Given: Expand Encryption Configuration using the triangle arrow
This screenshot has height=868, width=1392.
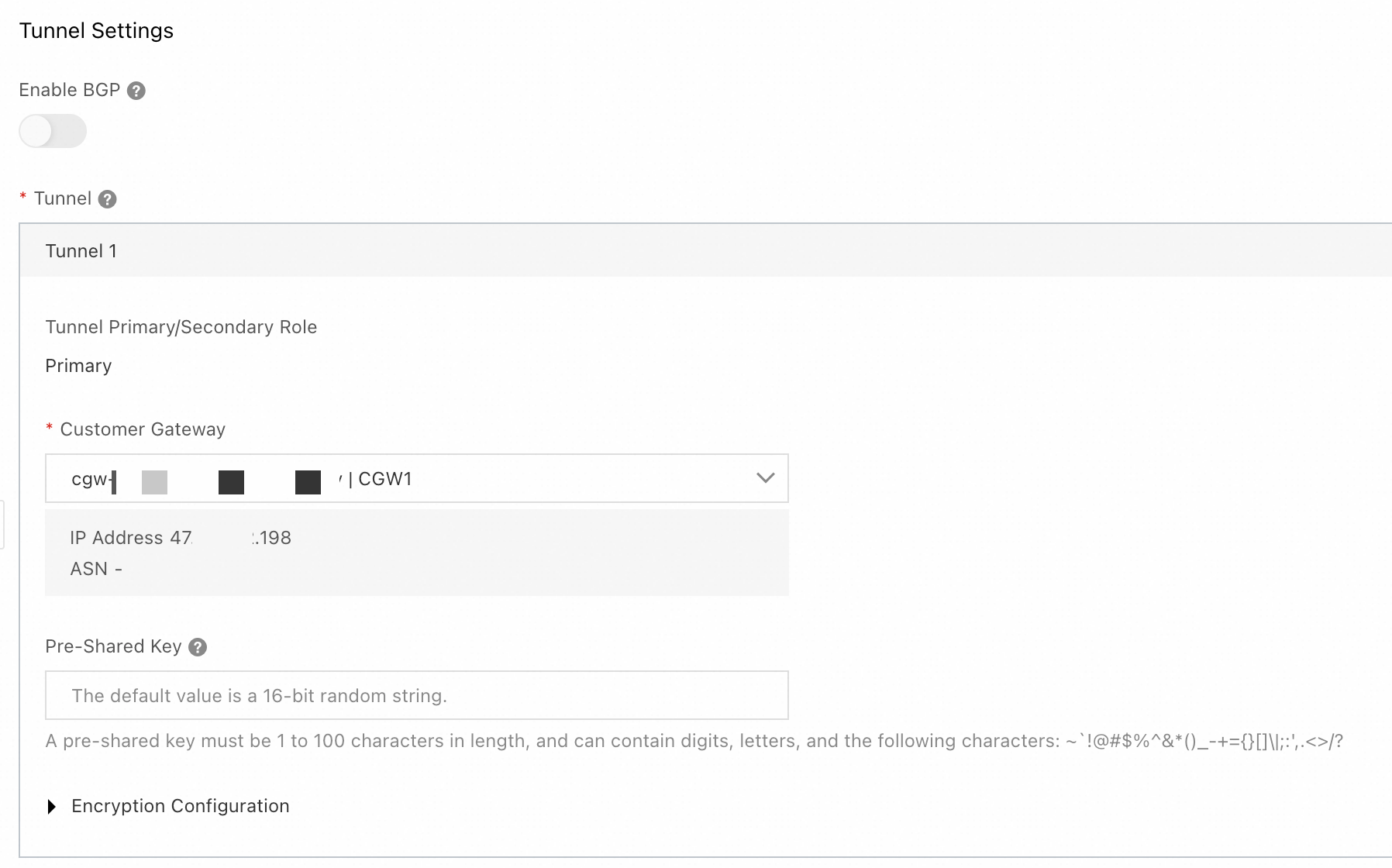Looking at the screenshot, I should tap(52, 807).
